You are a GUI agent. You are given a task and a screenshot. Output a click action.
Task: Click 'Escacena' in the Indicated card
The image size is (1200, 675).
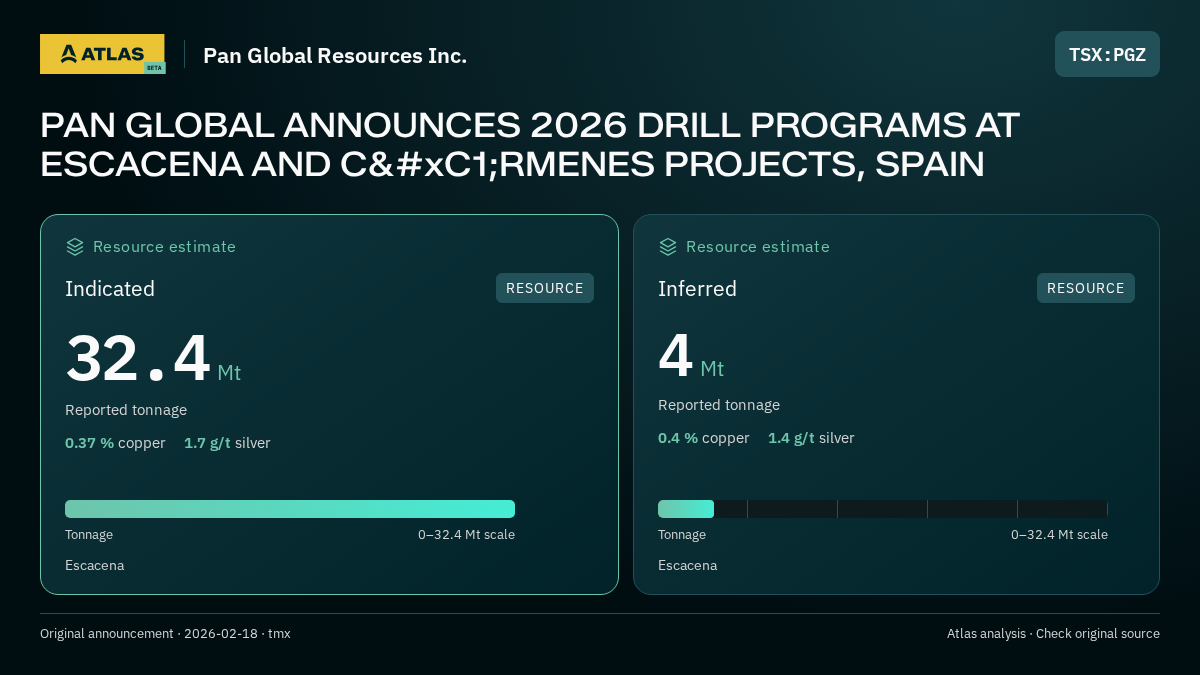(x=95, y=566)
